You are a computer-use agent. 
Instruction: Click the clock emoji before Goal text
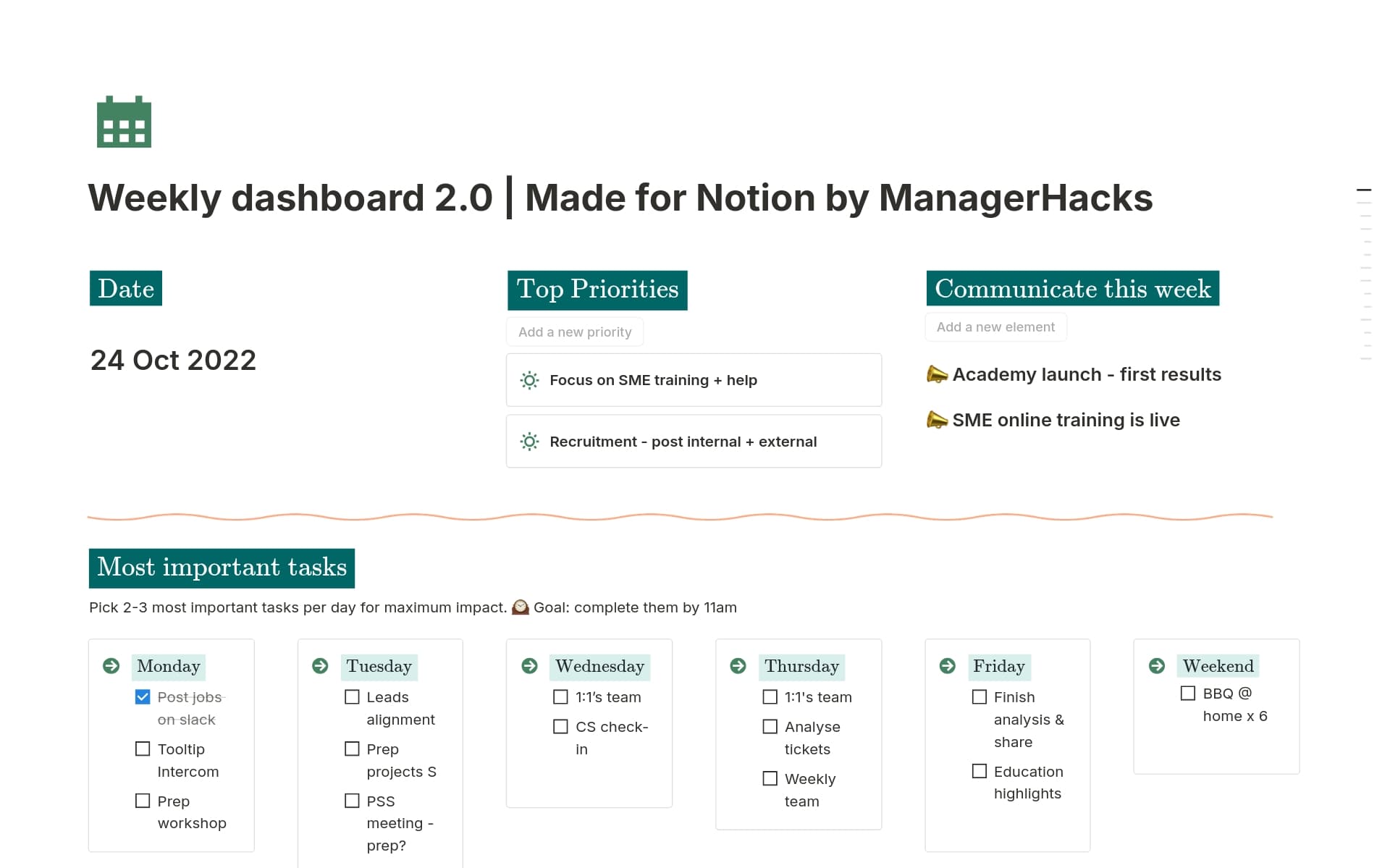click(x=520, y=607)
